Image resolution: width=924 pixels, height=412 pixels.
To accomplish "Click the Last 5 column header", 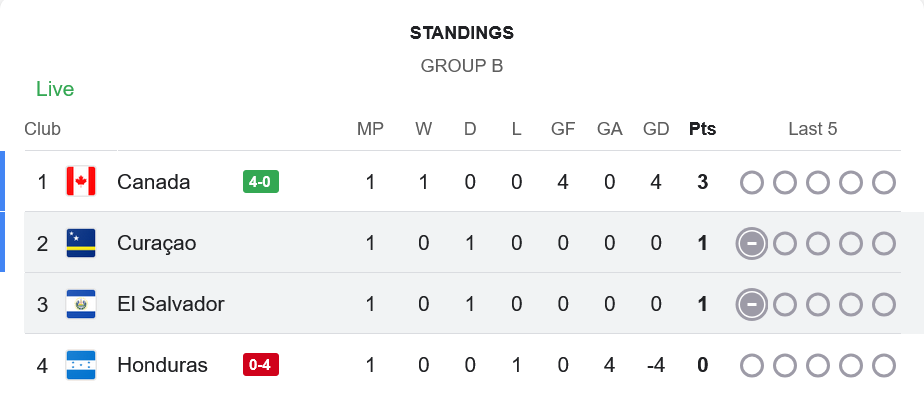I will [812, 129].
